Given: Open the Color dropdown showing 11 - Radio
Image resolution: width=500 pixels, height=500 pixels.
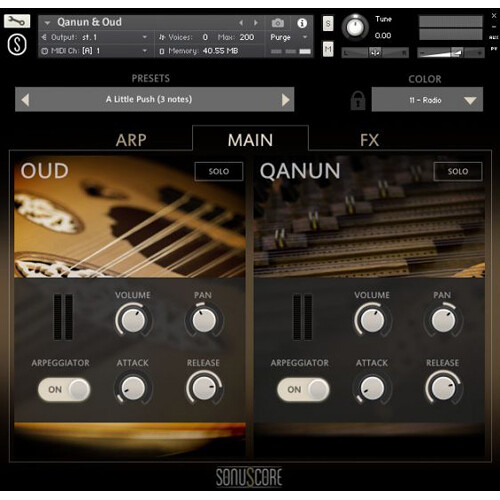Looking at the screenshot, I should point(427,100).
